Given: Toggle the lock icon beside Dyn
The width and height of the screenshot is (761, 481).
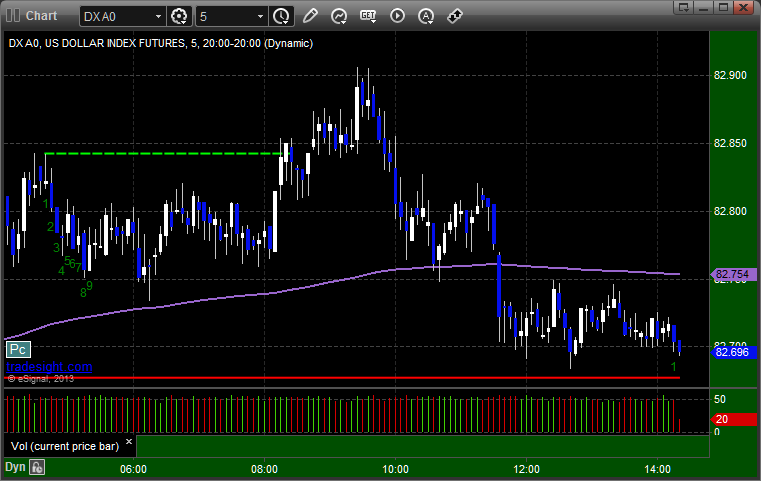Looking at the screenshot, I should tap(37, 467).
